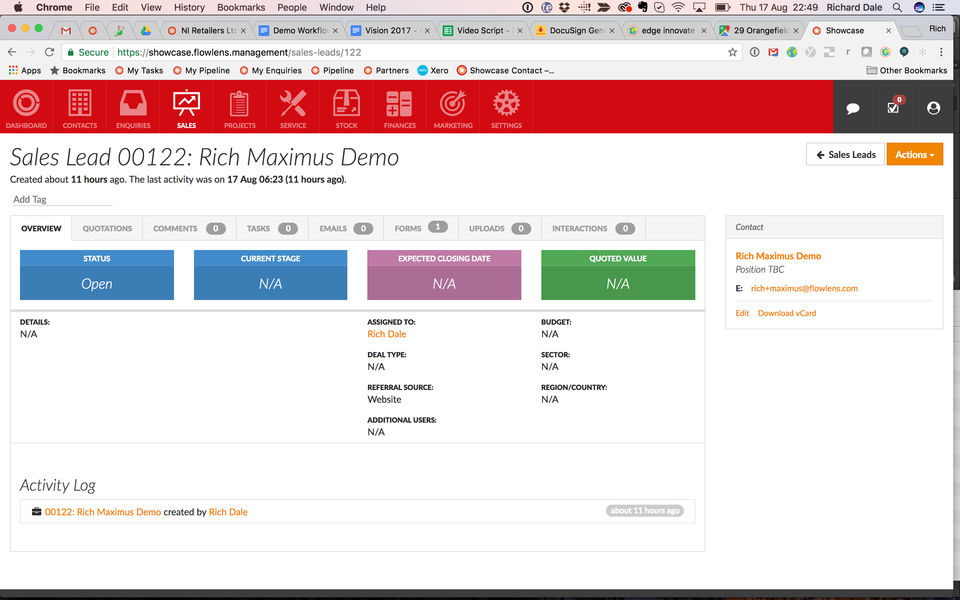
Task: Switch to the DocuSign browser tab
Action: click(576, 30)
